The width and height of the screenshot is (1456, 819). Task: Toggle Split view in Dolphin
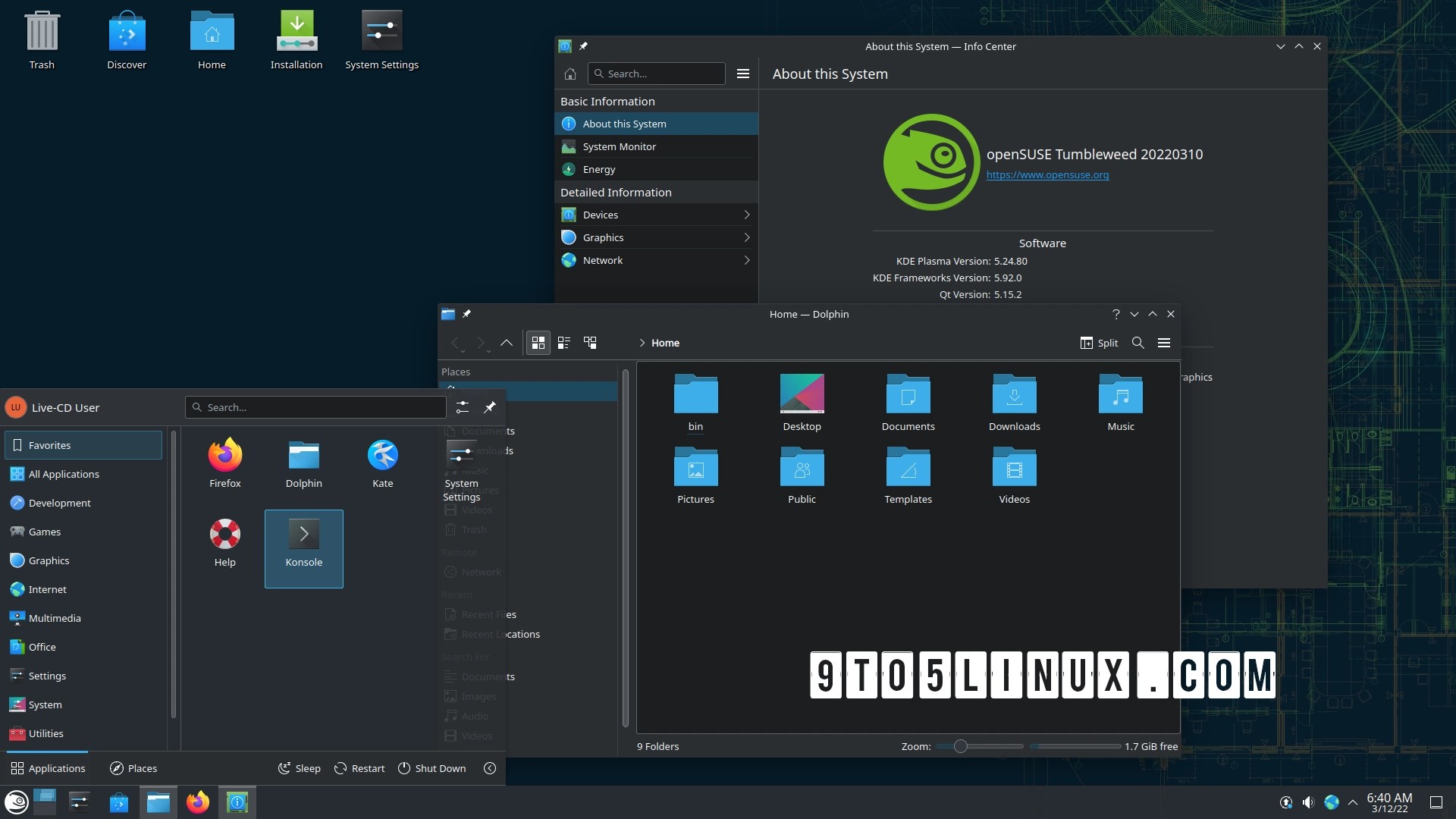1098,343
